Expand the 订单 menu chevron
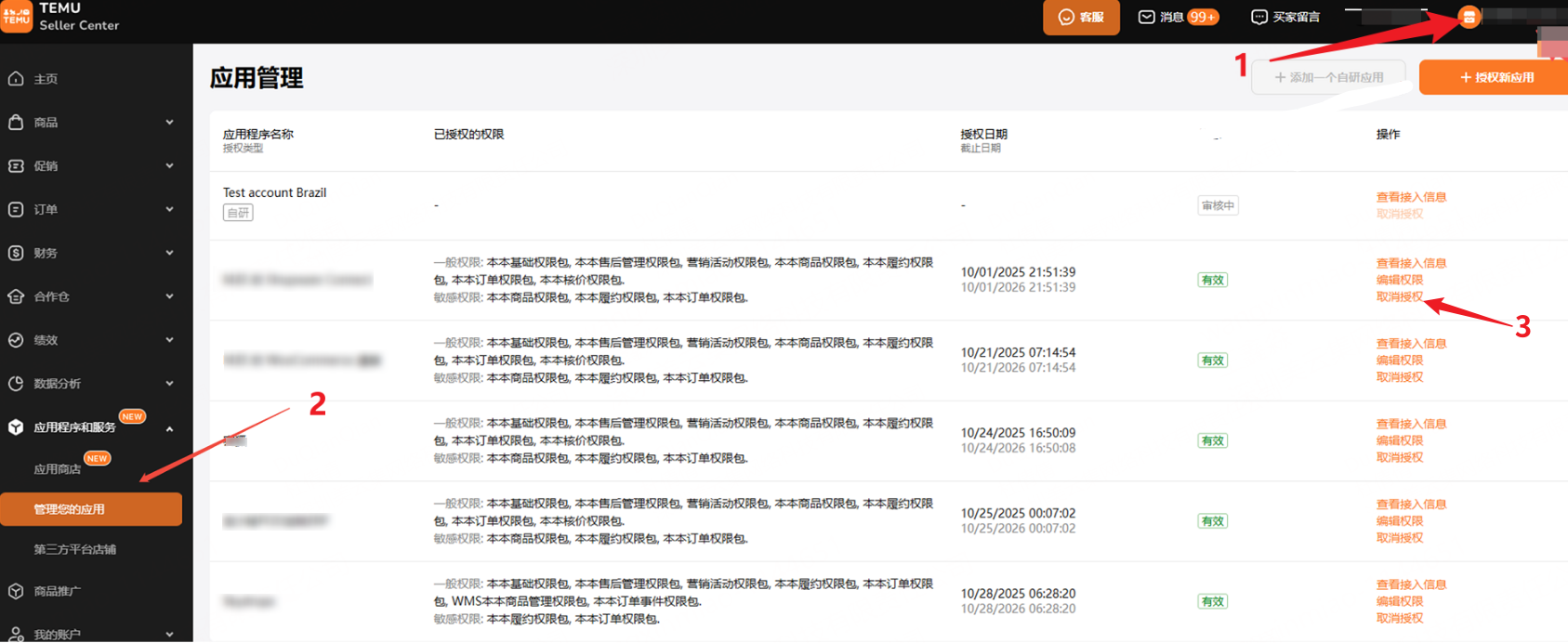 pyautogui.click(x=169, y=210)
